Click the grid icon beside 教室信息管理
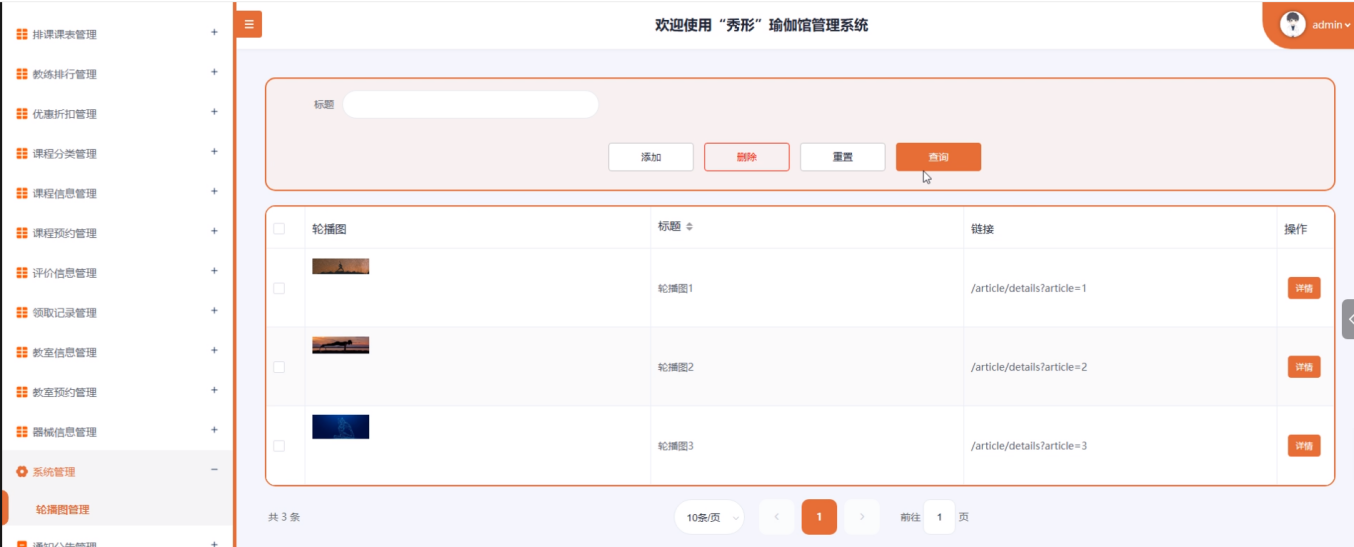 [22, 352]
